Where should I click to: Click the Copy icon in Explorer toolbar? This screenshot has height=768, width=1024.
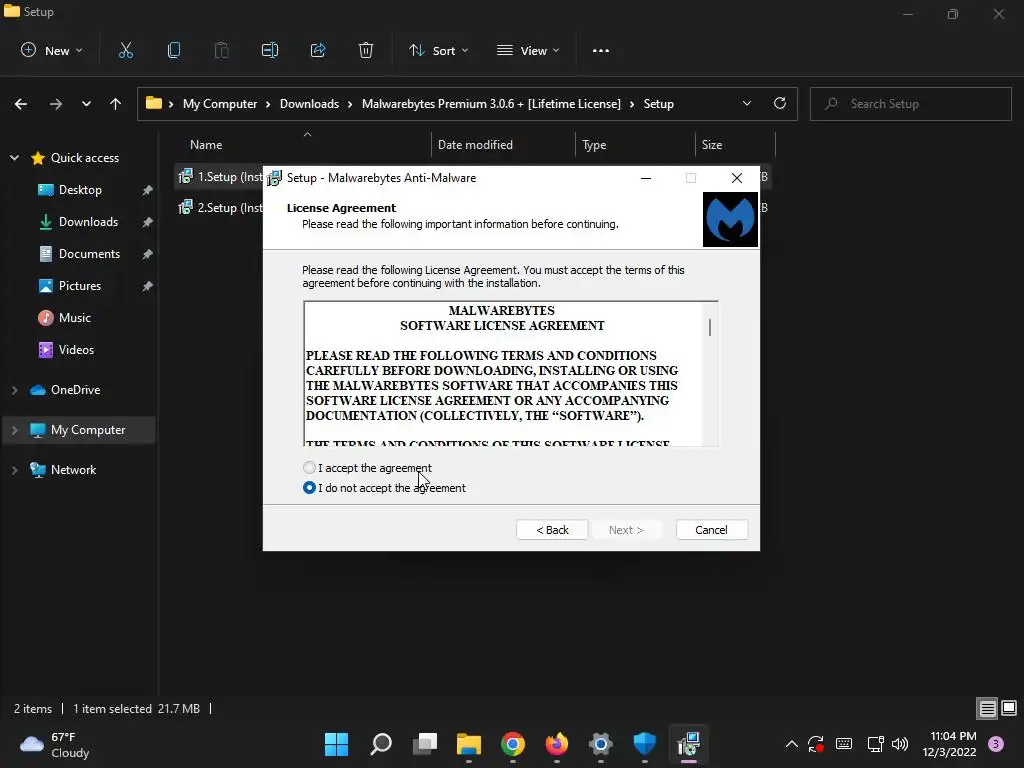click(x=174, y=50)
